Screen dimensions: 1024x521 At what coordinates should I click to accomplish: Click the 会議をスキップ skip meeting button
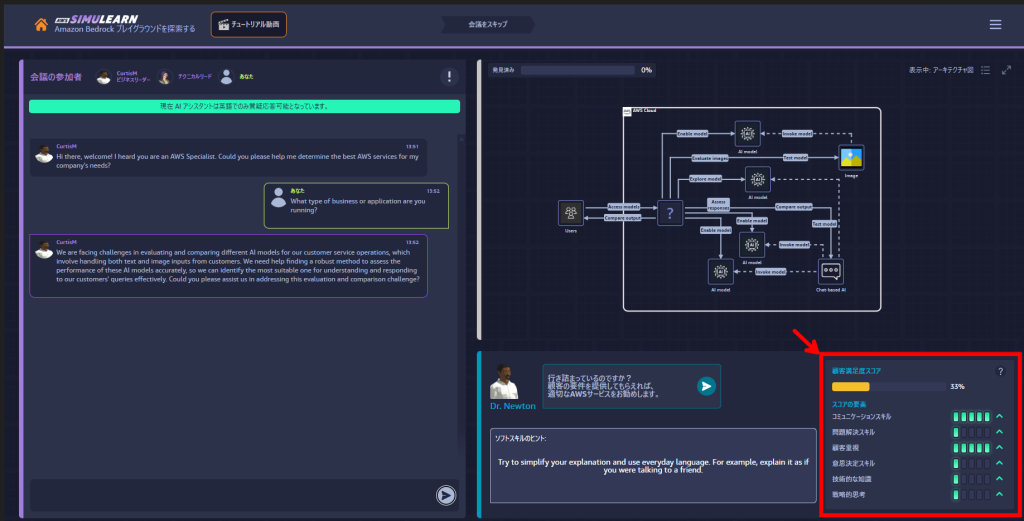coord(488,24)
